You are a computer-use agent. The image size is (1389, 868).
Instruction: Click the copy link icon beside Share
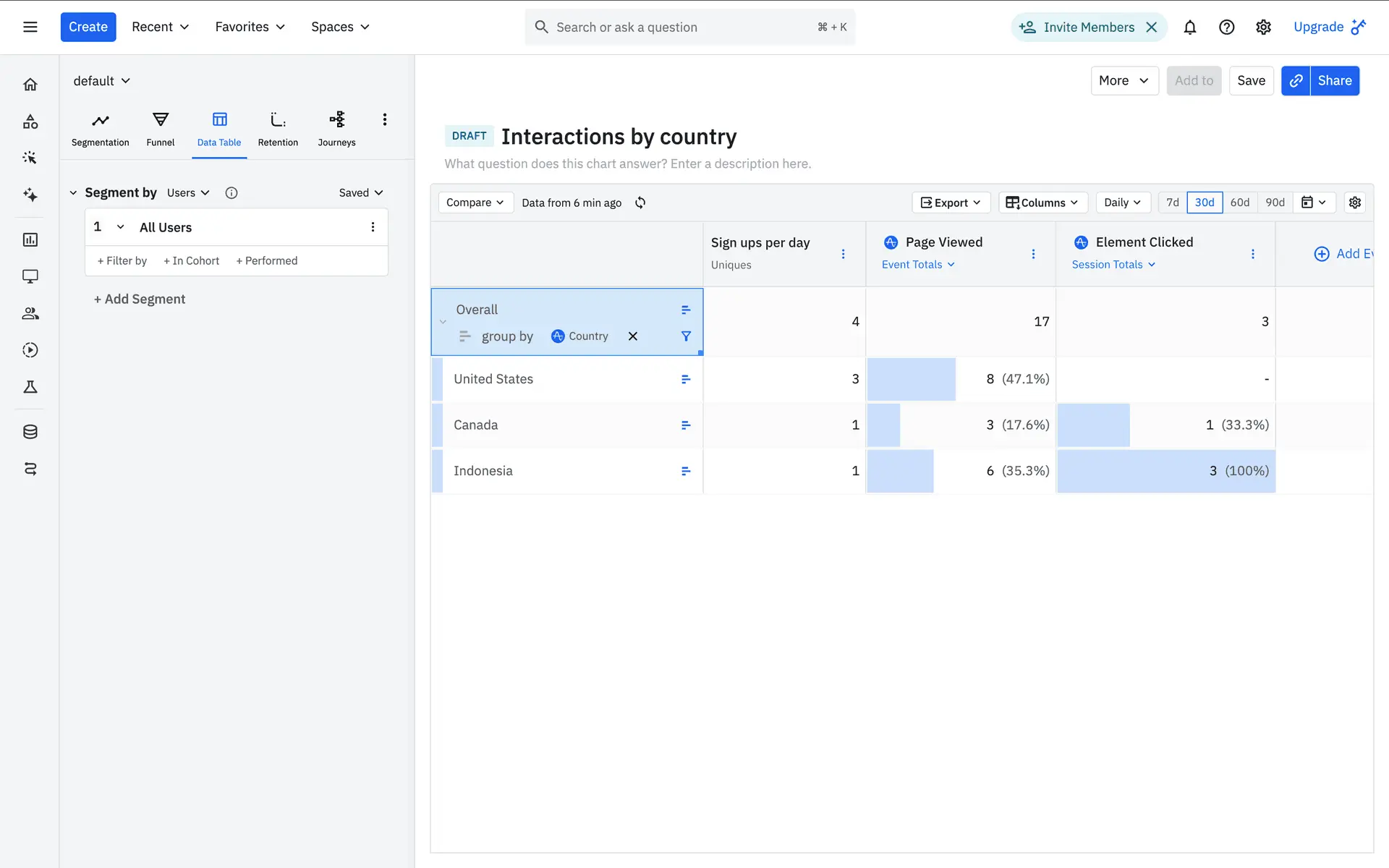[1296, 81]
